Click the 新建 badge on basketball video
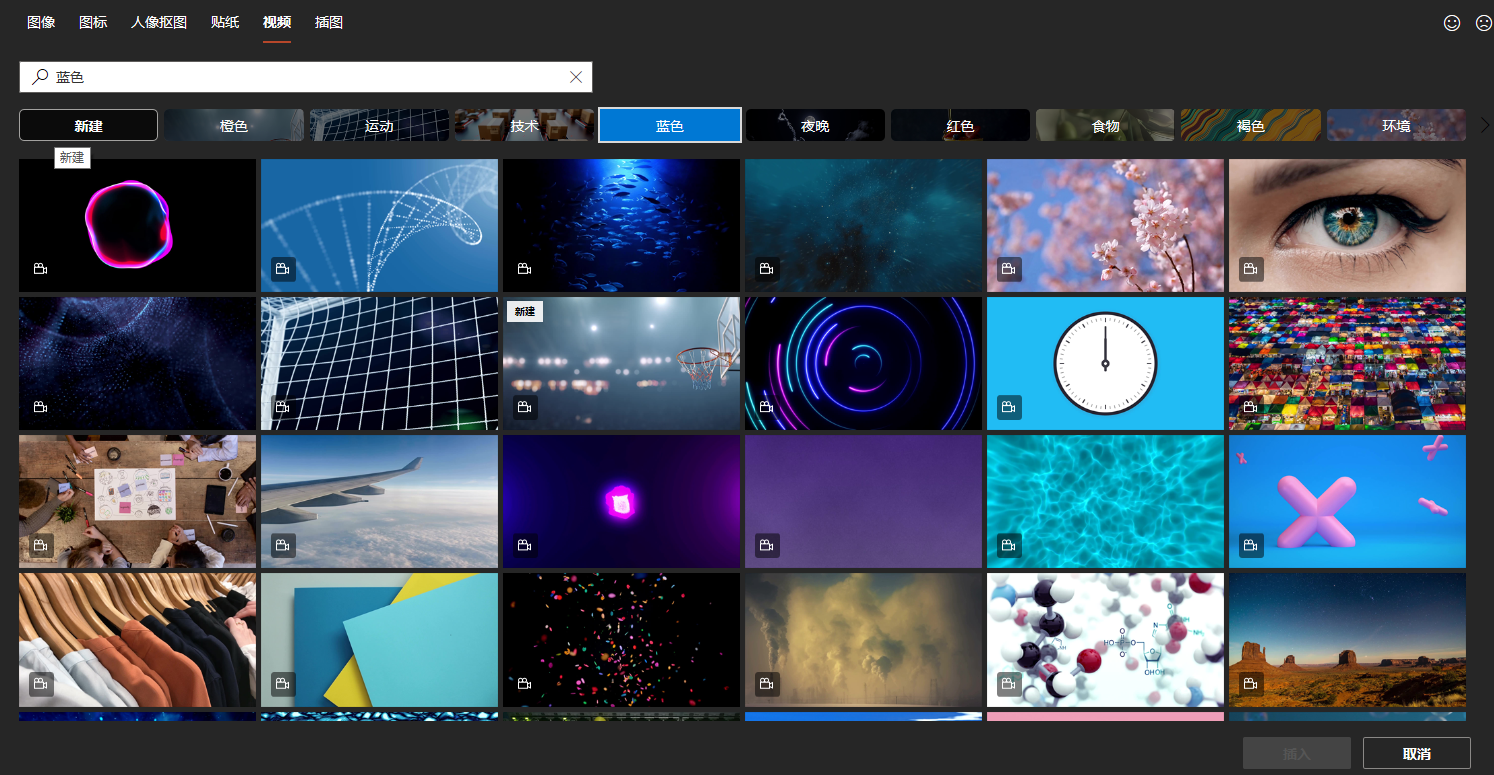Screen dimensions: 1494x775 pos(525,312)
